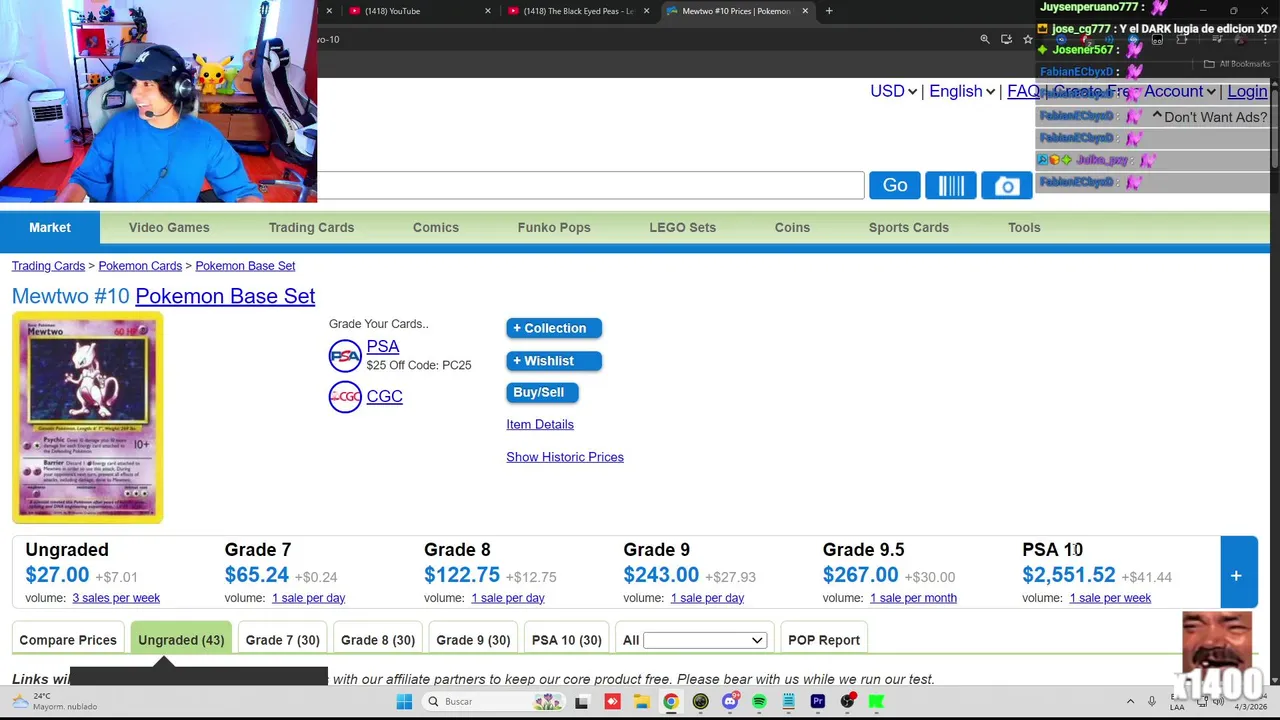This screenshot has height=720, width=1280.
Task: Click the Buy/Sell button
Action: pyautogui.click(x=542, y=393)
